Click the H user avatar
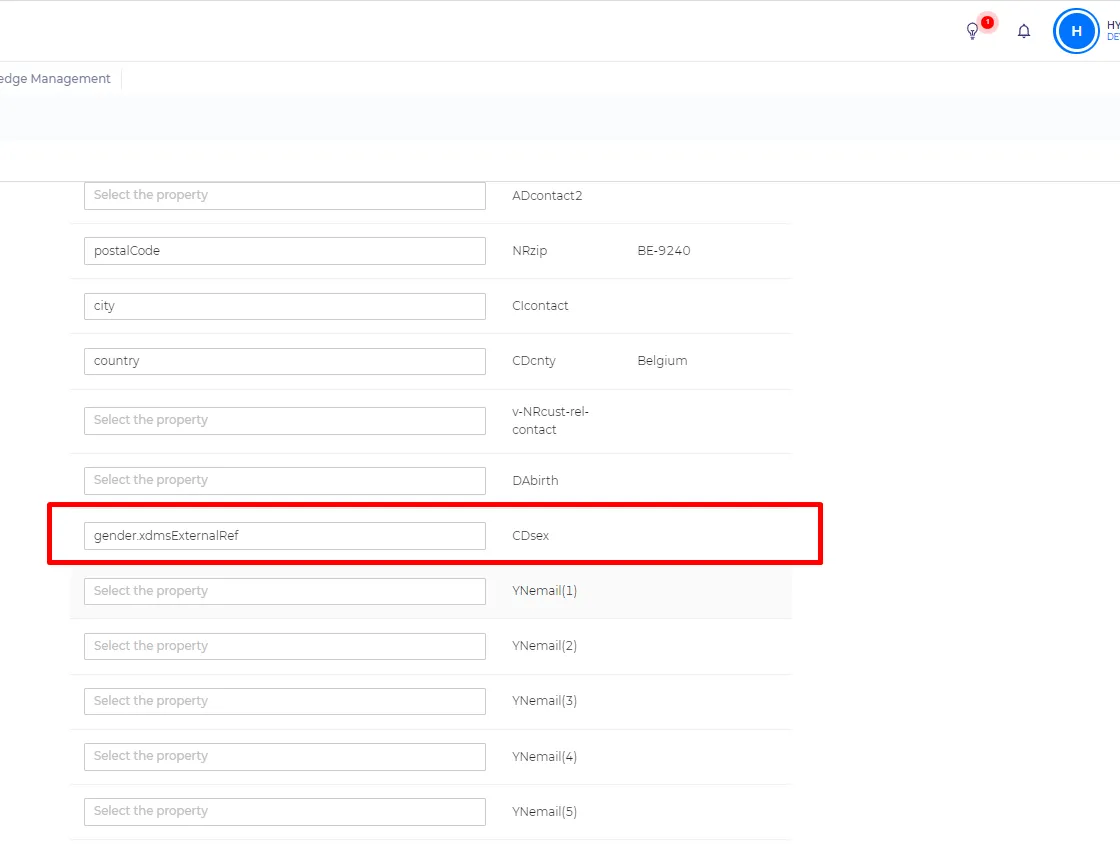The height and width of the screenshot is (848, 1120). pyautogui.click(x=1076, y=31)
